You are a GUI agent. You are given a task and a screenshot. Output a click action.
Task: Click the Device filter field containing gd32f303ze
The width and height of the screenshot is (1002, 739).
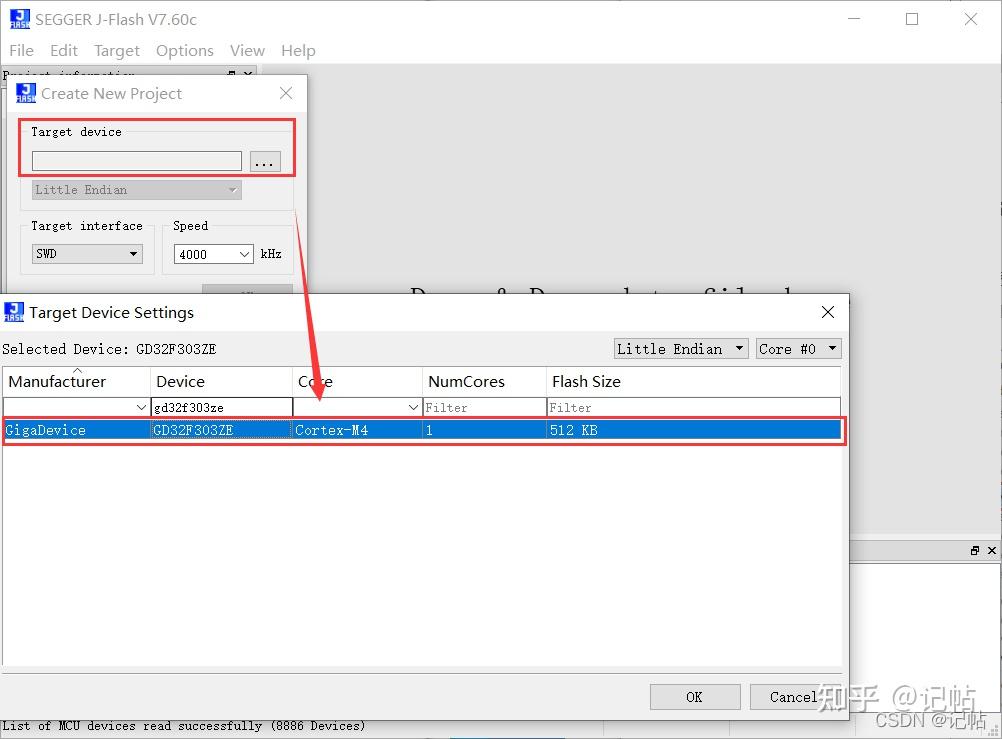click(222, 407)
